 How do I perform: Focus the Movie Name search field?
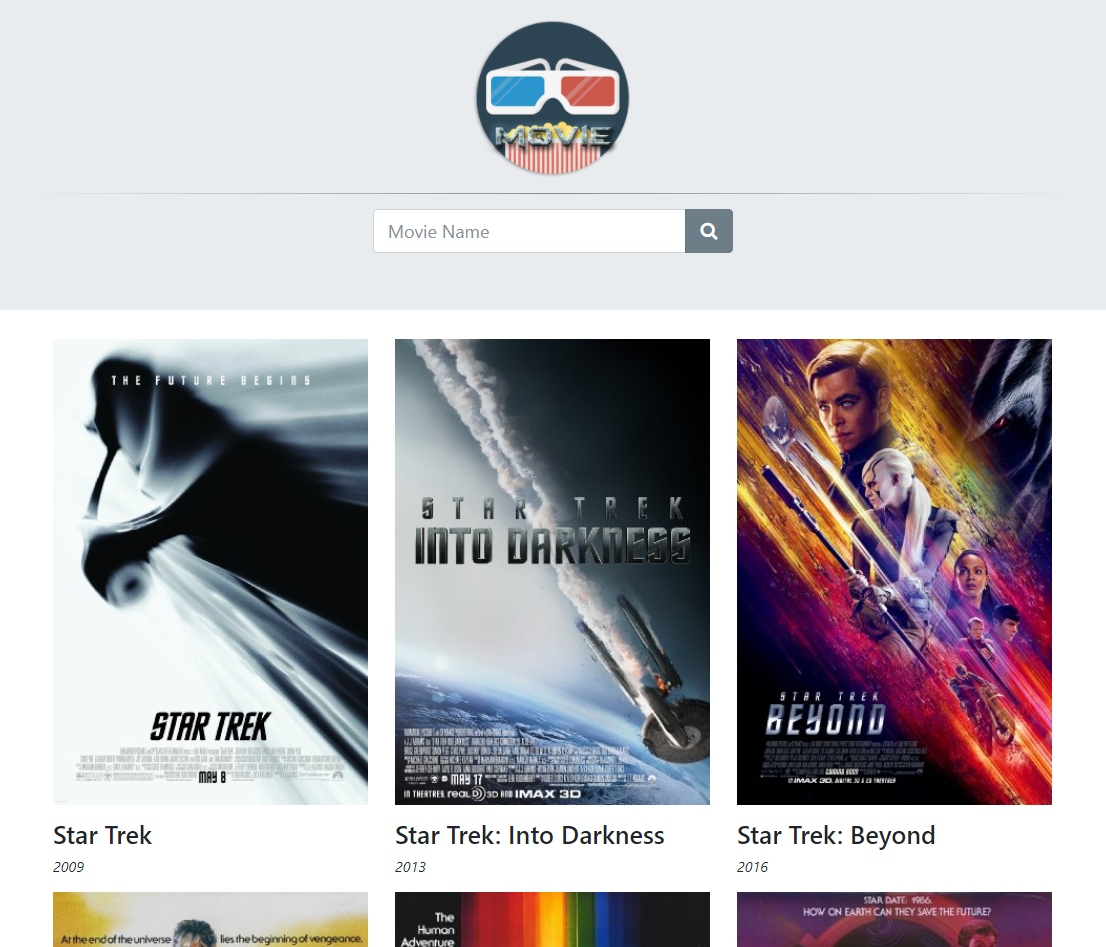529,231
